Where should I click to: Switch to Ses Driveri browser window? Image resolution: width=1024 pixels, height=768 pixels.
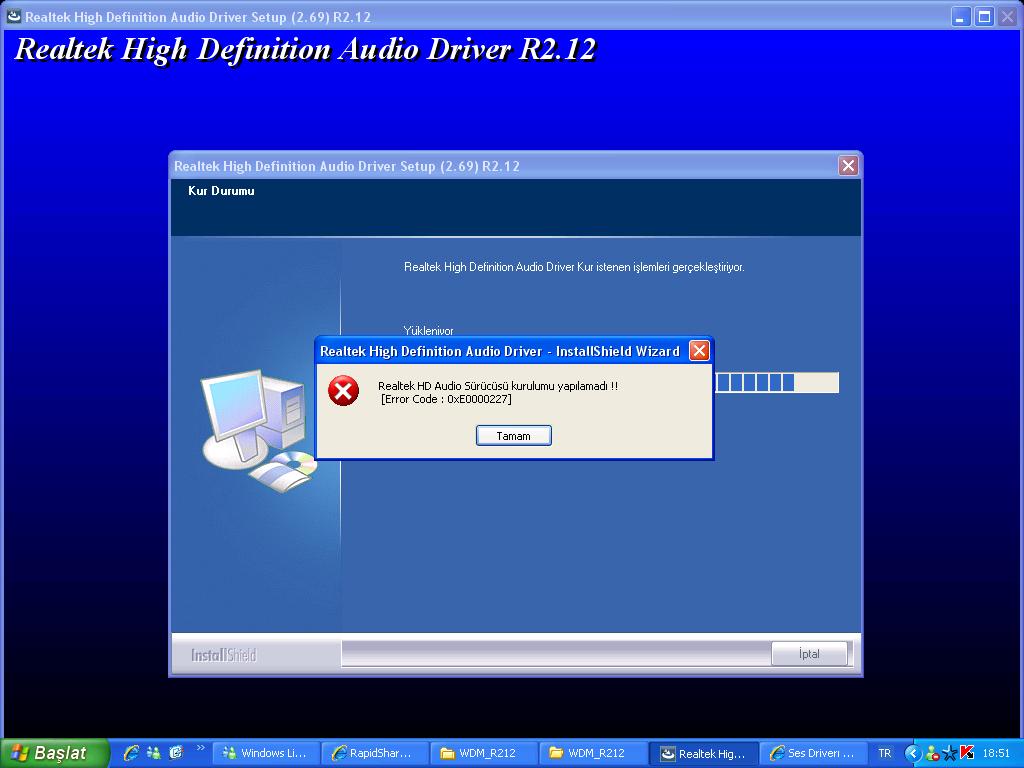click(812, 753)
